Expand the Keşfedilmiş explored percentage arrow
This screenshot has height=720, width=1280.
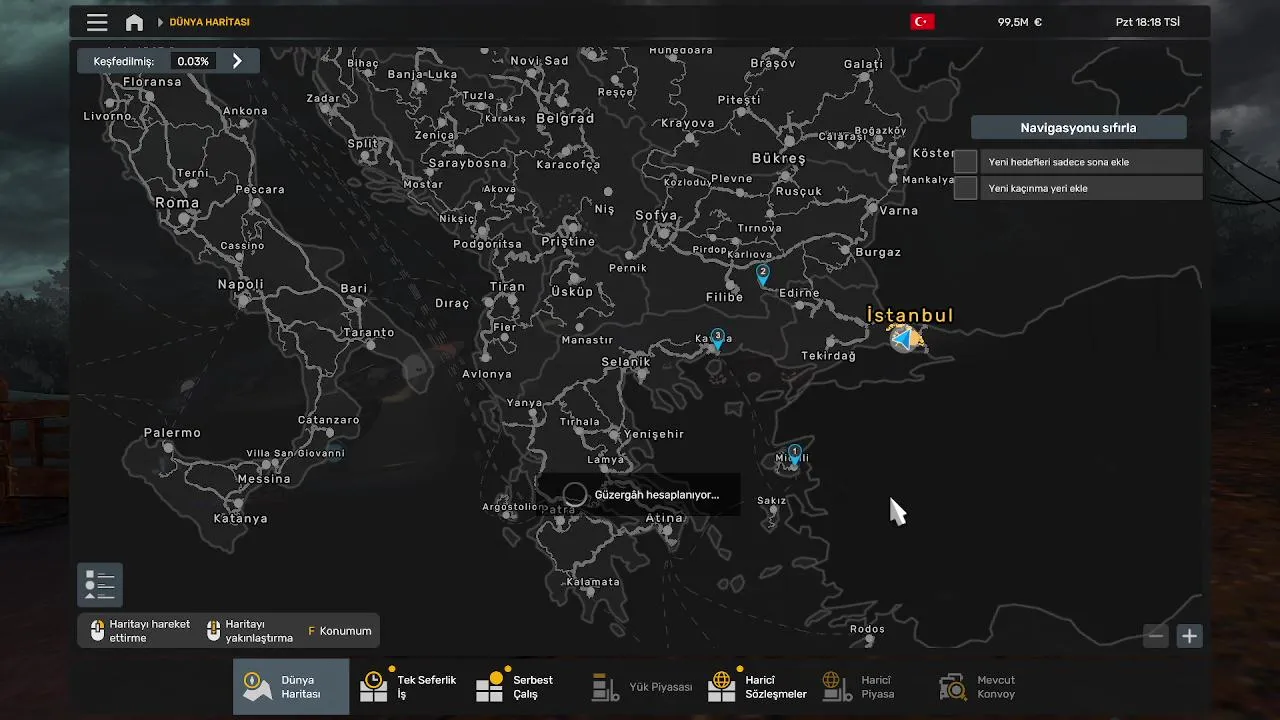[x=237, y=61]
